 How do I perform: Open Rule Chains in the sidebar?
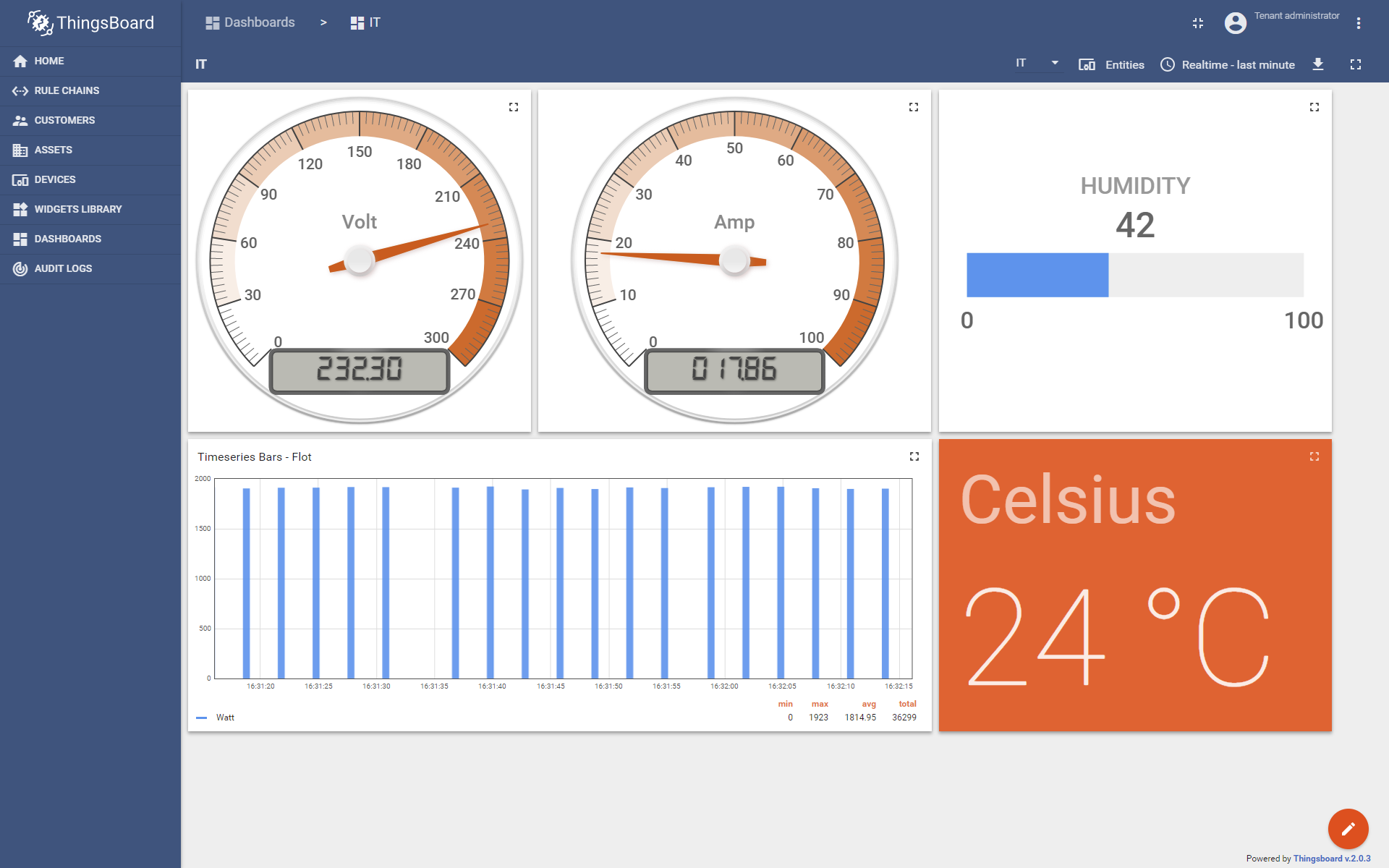pos(67,90)
